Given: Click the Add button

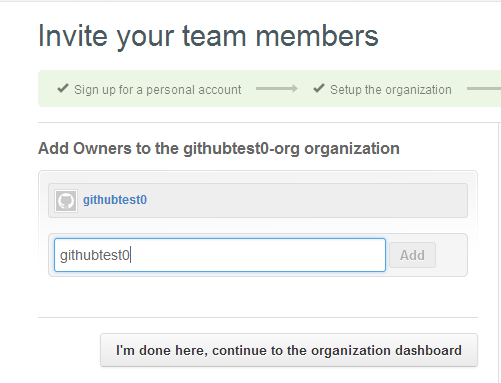Looking at the screenshot, I should (x=412, y=255).
